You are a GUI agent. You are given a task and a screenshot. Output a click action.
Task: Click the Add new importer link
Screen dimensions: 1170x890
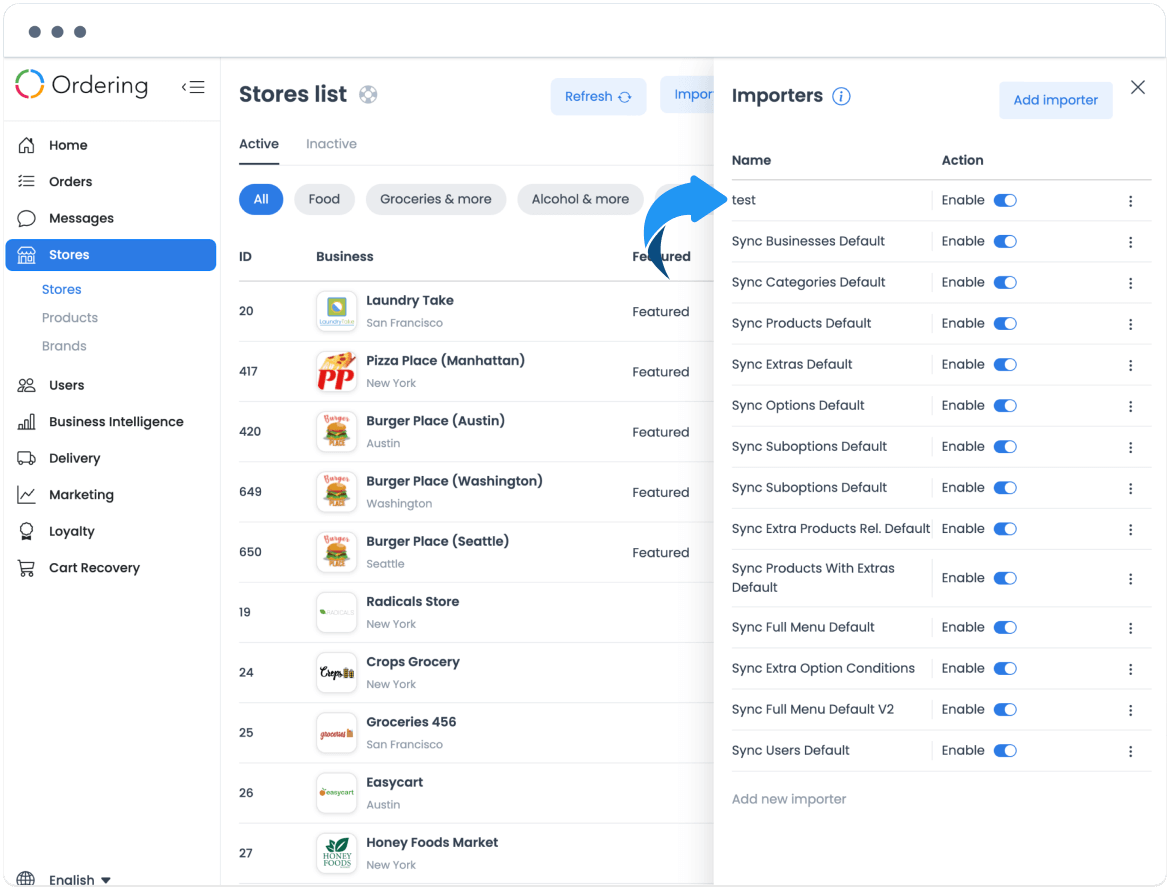[789, 799]
